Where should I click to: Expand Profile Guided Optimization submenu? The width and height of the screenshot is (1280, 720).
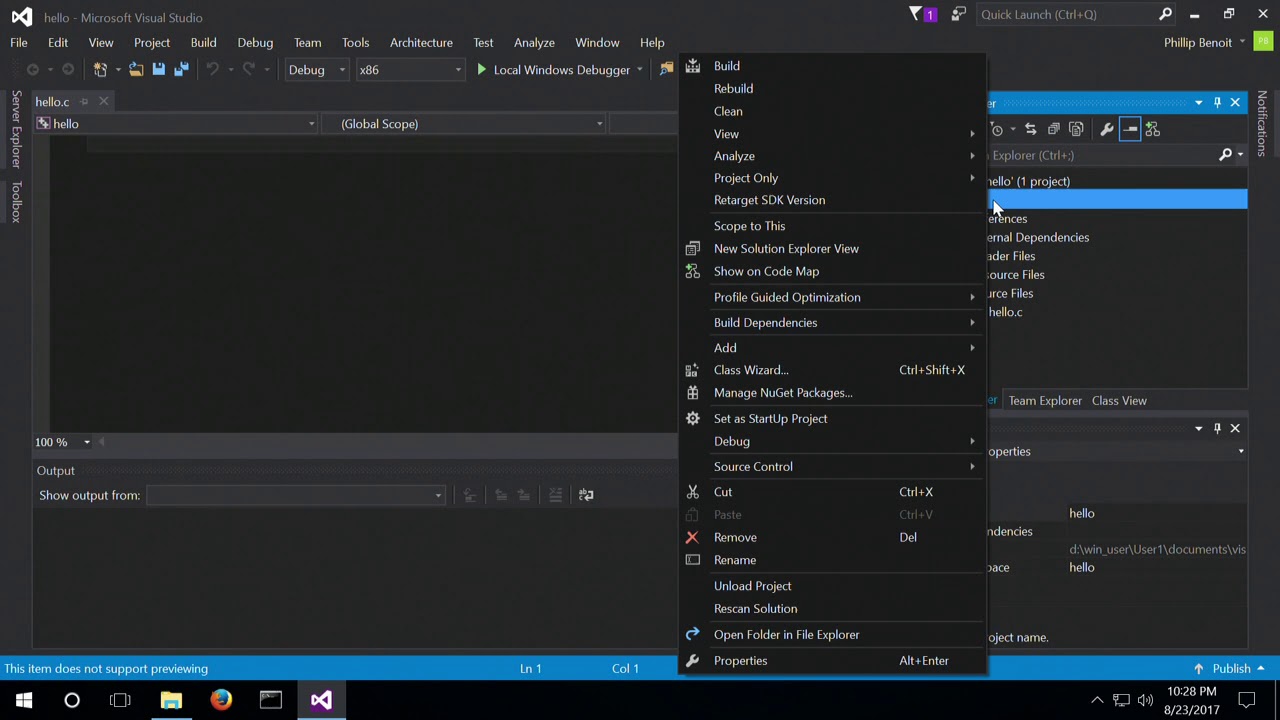(832, 297)
